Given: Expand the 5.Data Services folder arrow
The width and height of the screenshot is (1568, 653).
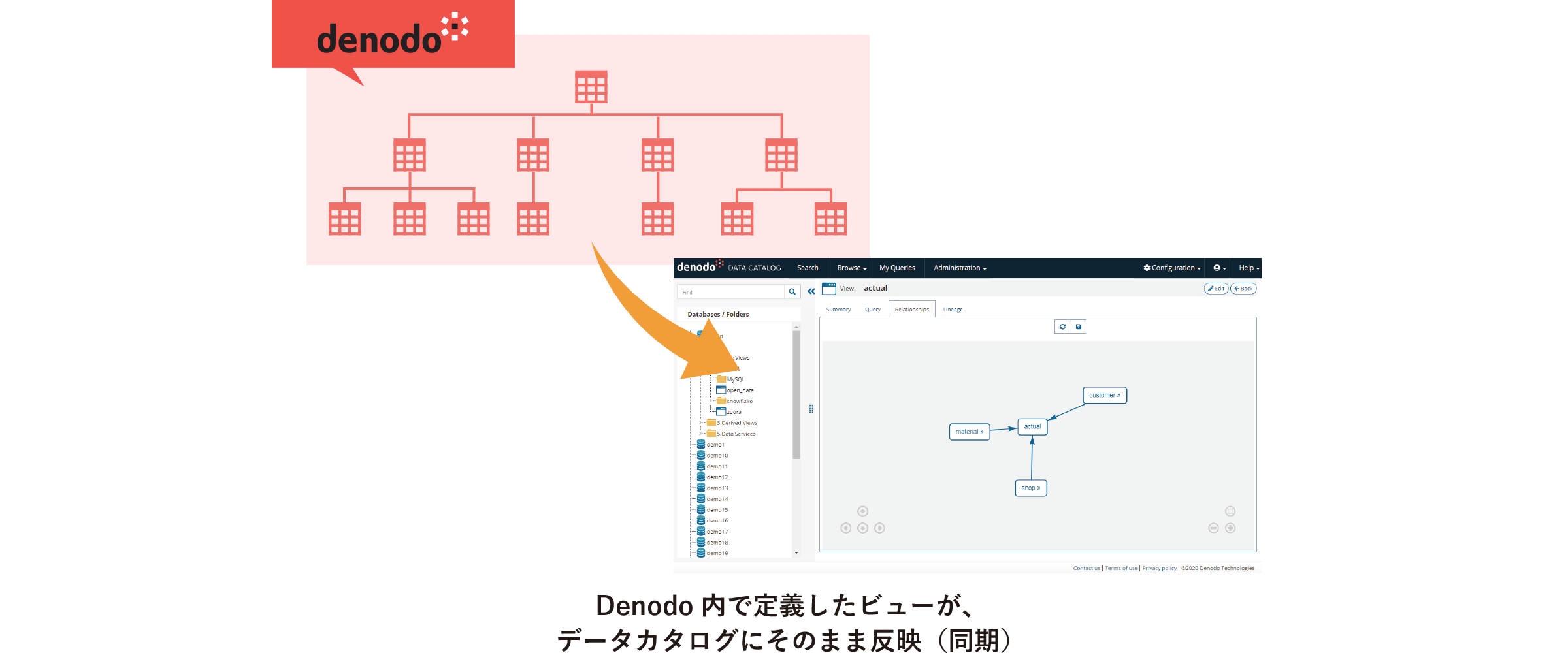Looking at the screenshot, I should [701, 433].
